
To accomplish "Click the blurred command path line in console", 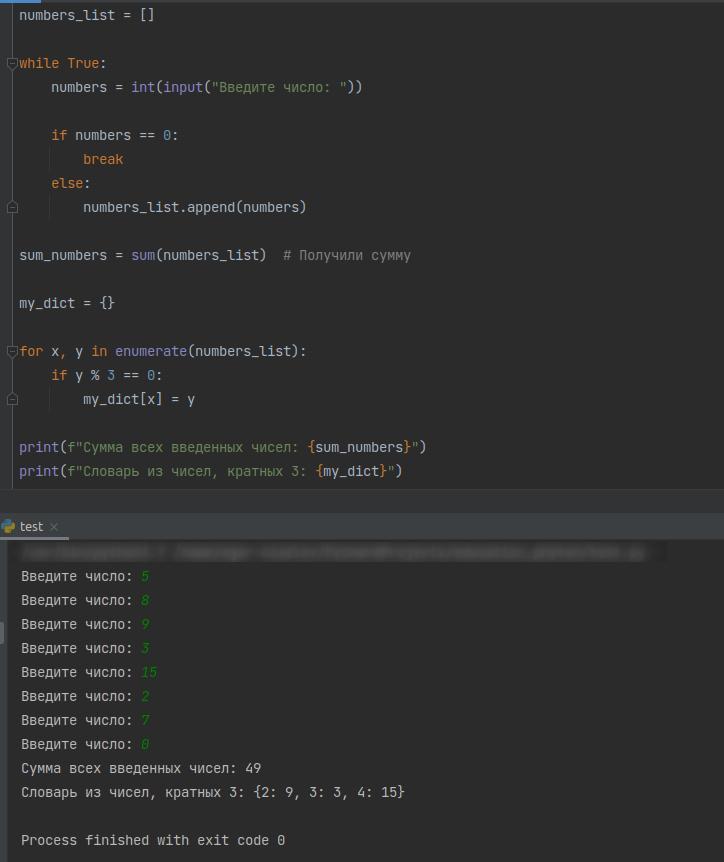I will (333, 553).
